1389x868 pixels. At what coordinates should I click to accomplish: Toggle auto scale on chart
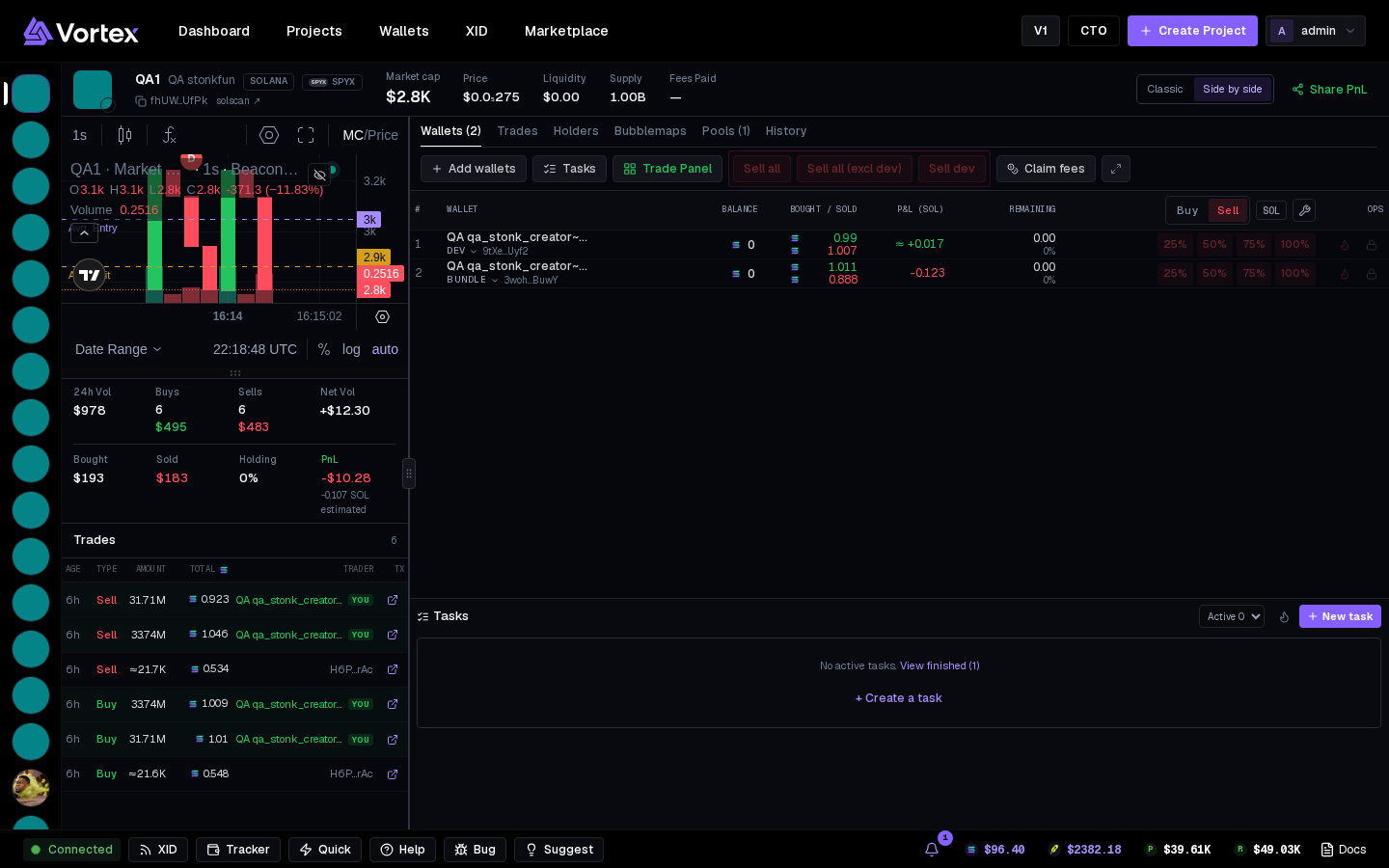(385, 349)
